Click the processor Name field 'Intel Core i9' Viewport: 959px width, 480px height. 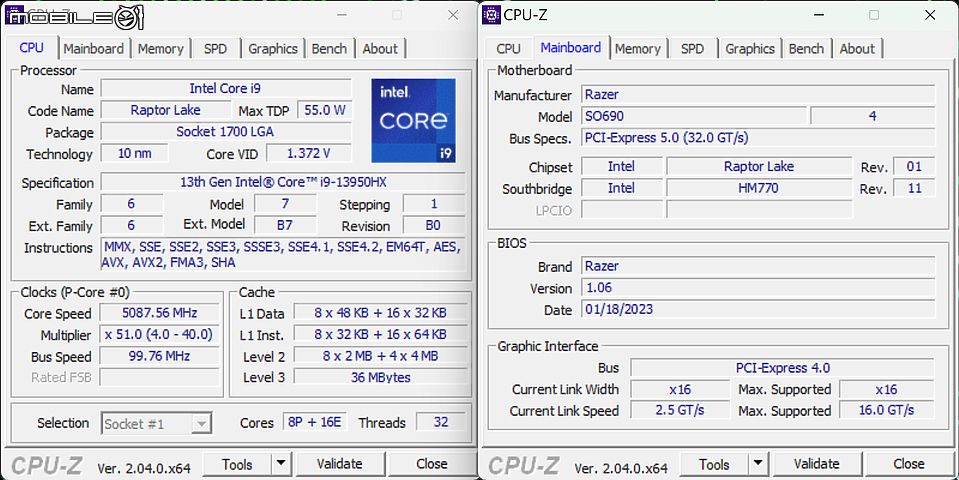(226, 89)
